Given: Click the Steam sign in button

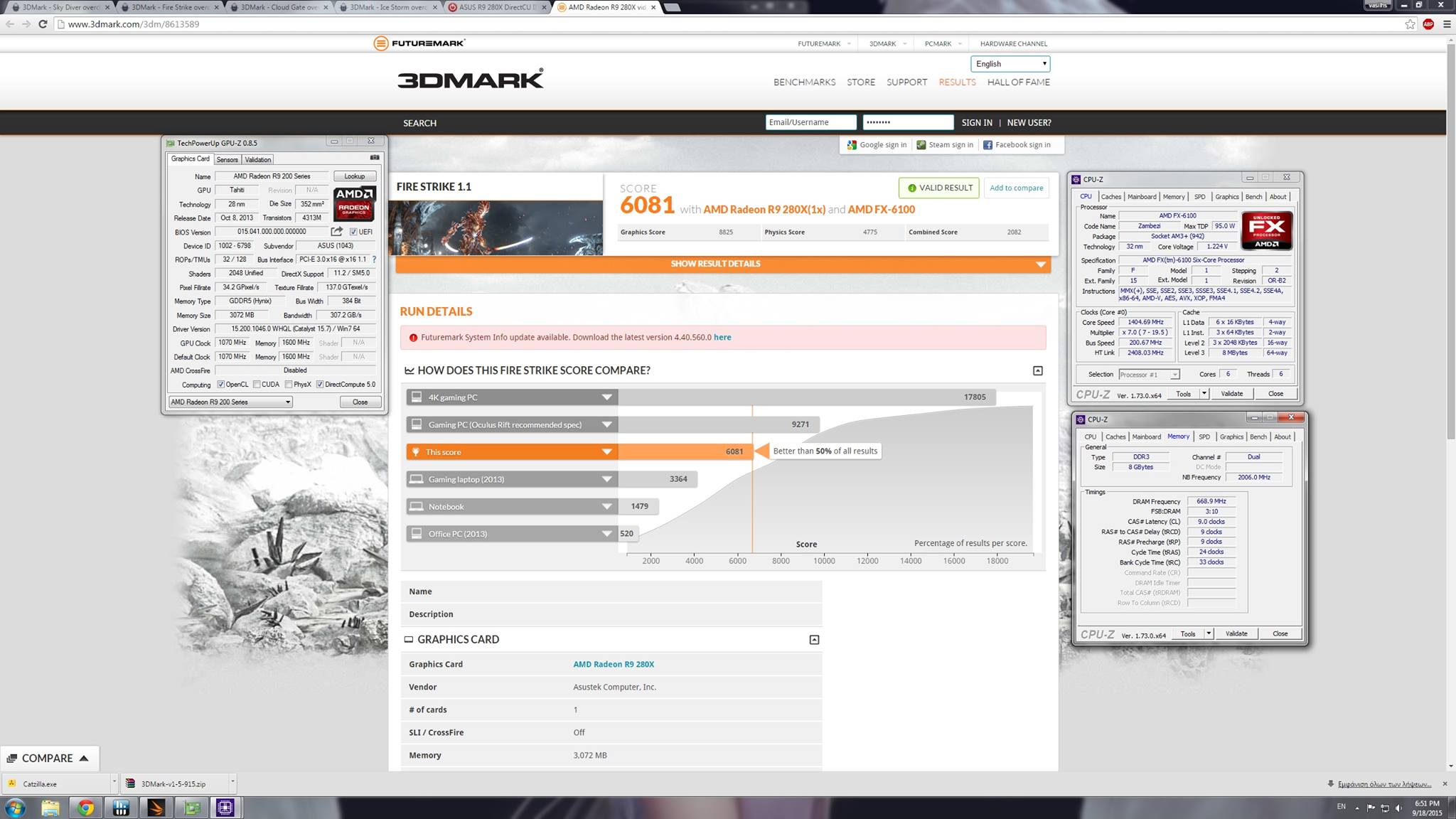Looking at the screenshot, I should coord(945,145).
